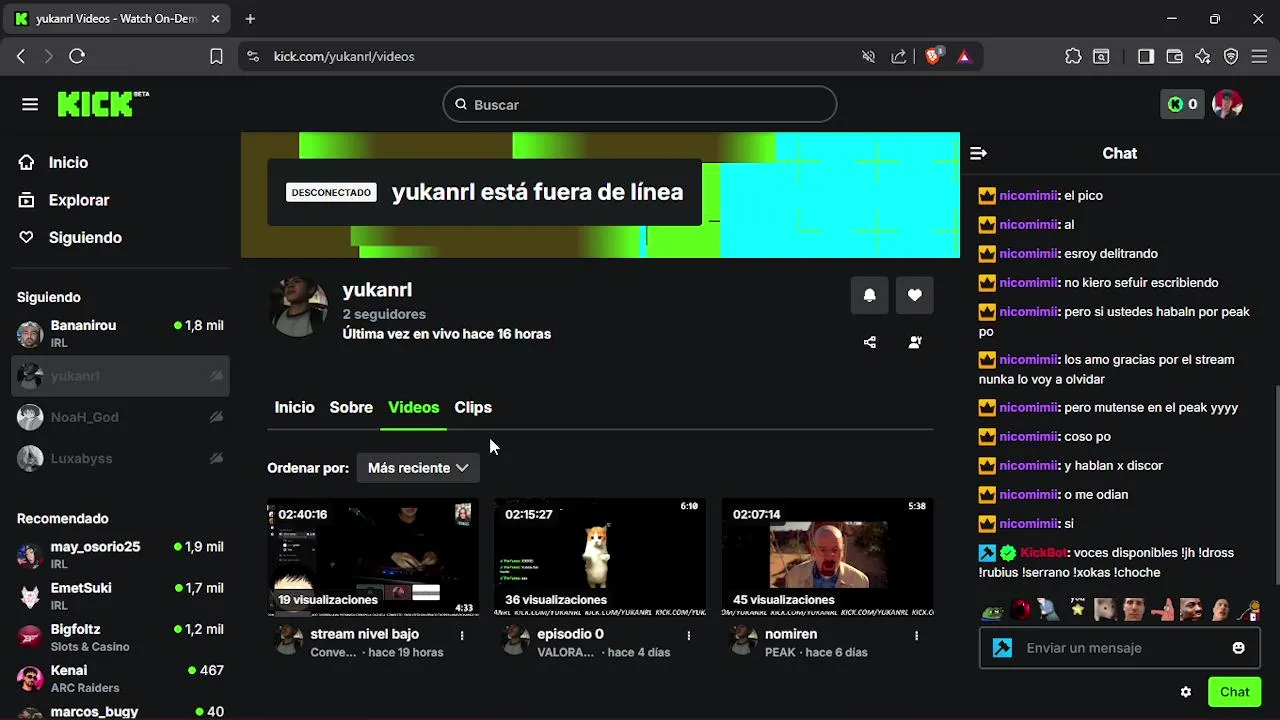Click the chat scrollbar
Viewport: 1280px width, 720px height.
click(1276, 485)
